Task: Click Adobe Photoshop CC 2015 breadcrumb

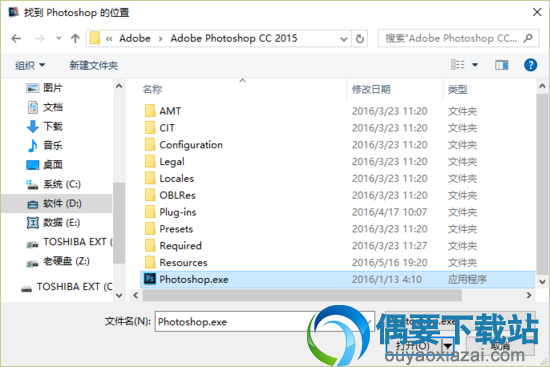Action: 234,38
